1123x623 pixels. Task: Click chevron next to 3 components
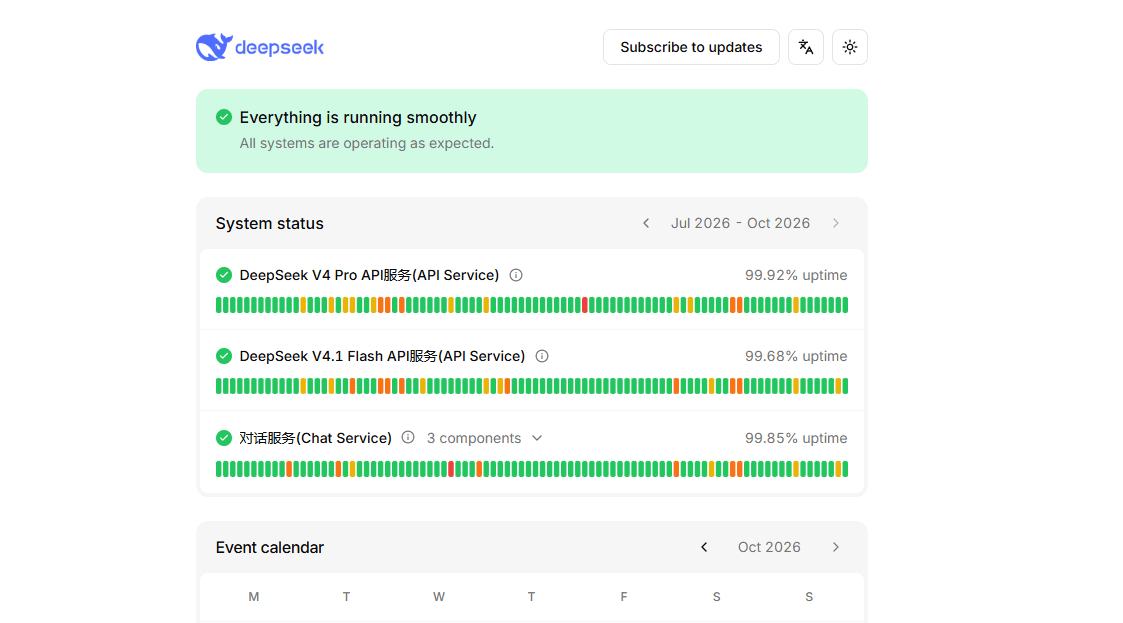(x=537, y=438)
